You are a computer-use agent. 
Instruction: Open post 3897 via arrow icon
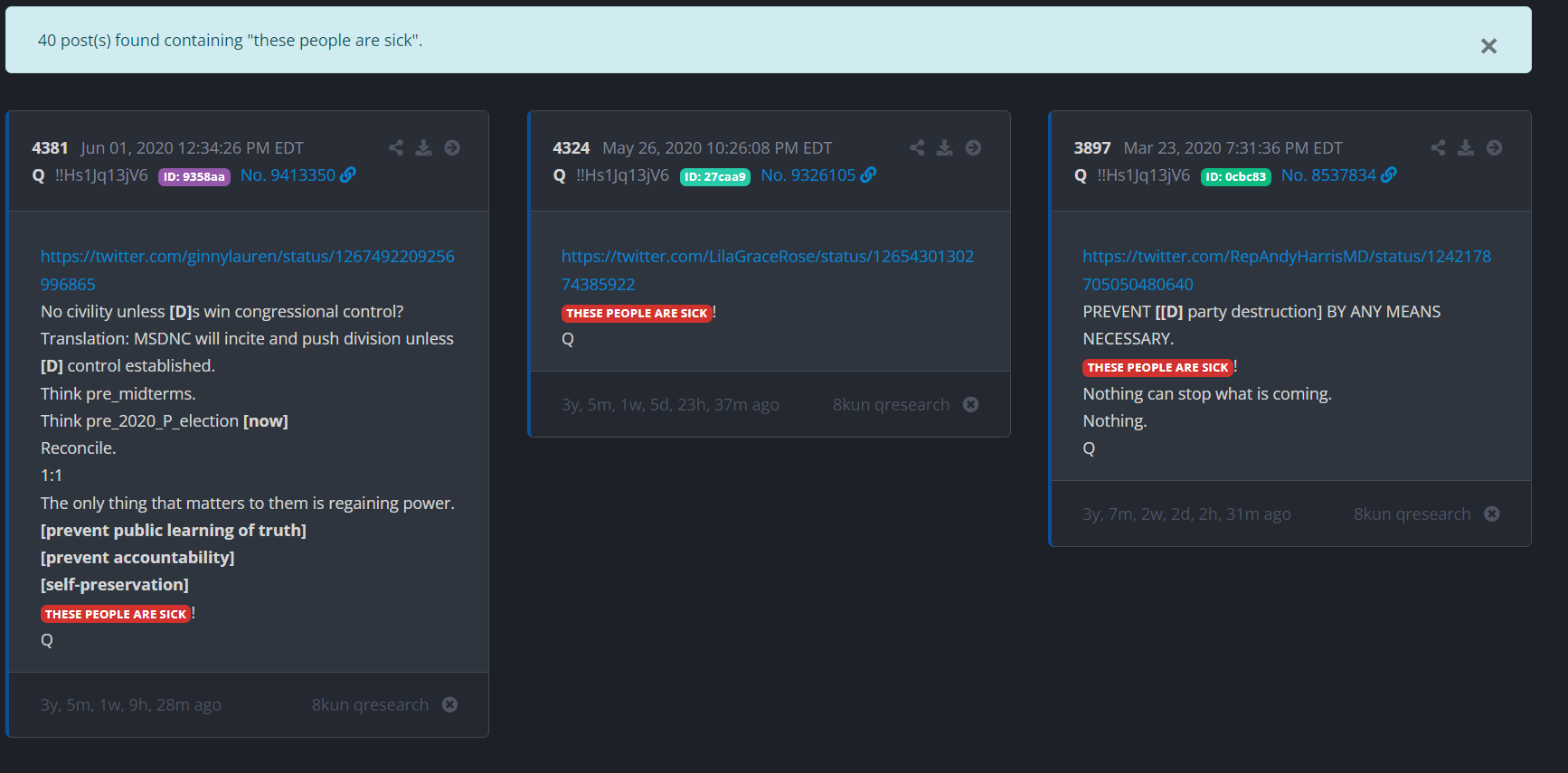(1494, 147)
